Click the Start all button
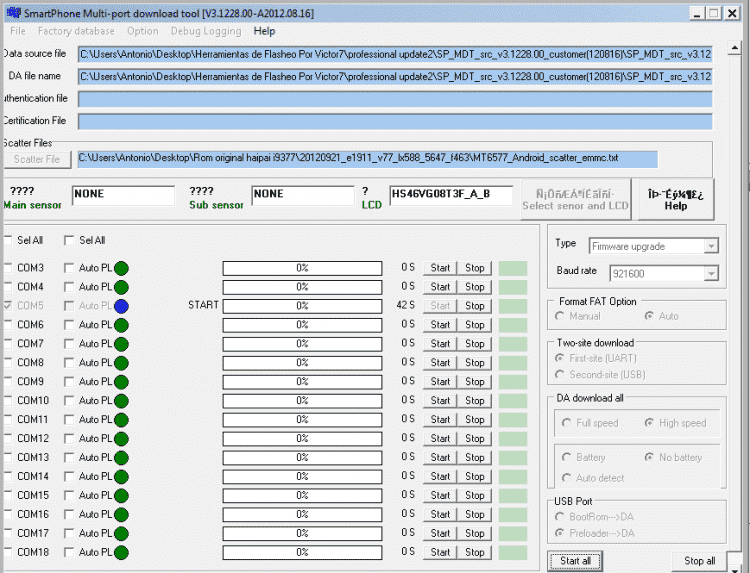This screenshot has width=750, height=573. (575, 561)
